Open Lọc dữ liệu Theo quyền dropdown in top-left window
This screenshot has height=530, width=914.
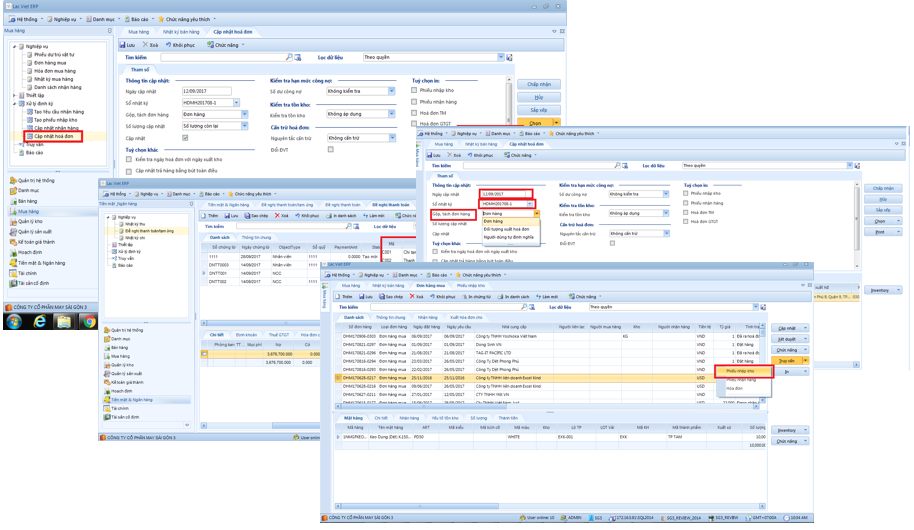pos(501,57)
